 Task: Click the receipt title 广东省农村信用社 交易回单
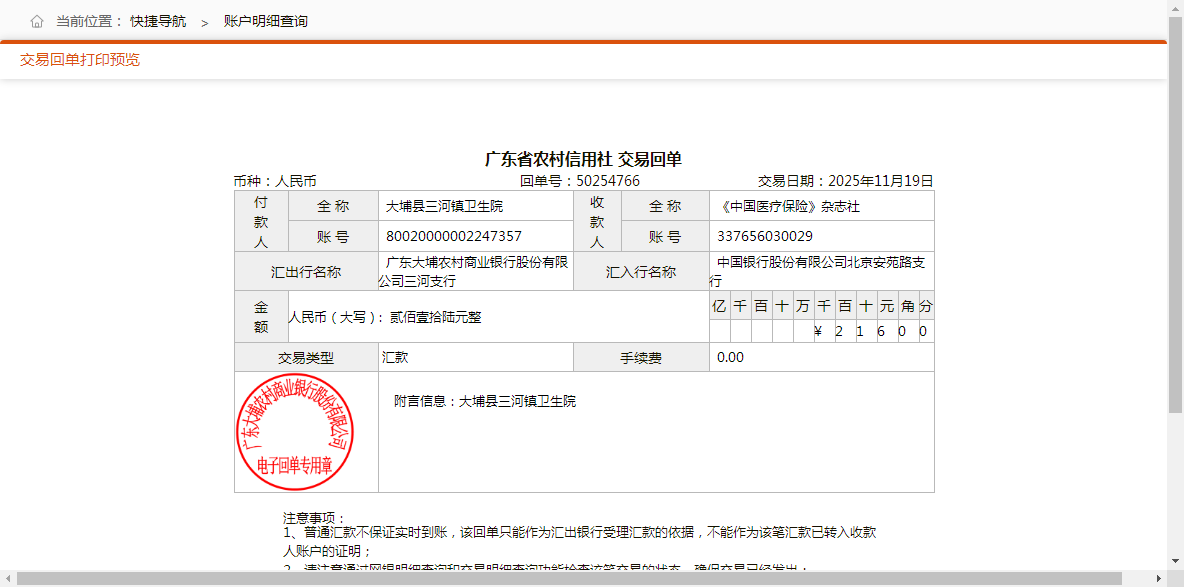coord(583,160)
